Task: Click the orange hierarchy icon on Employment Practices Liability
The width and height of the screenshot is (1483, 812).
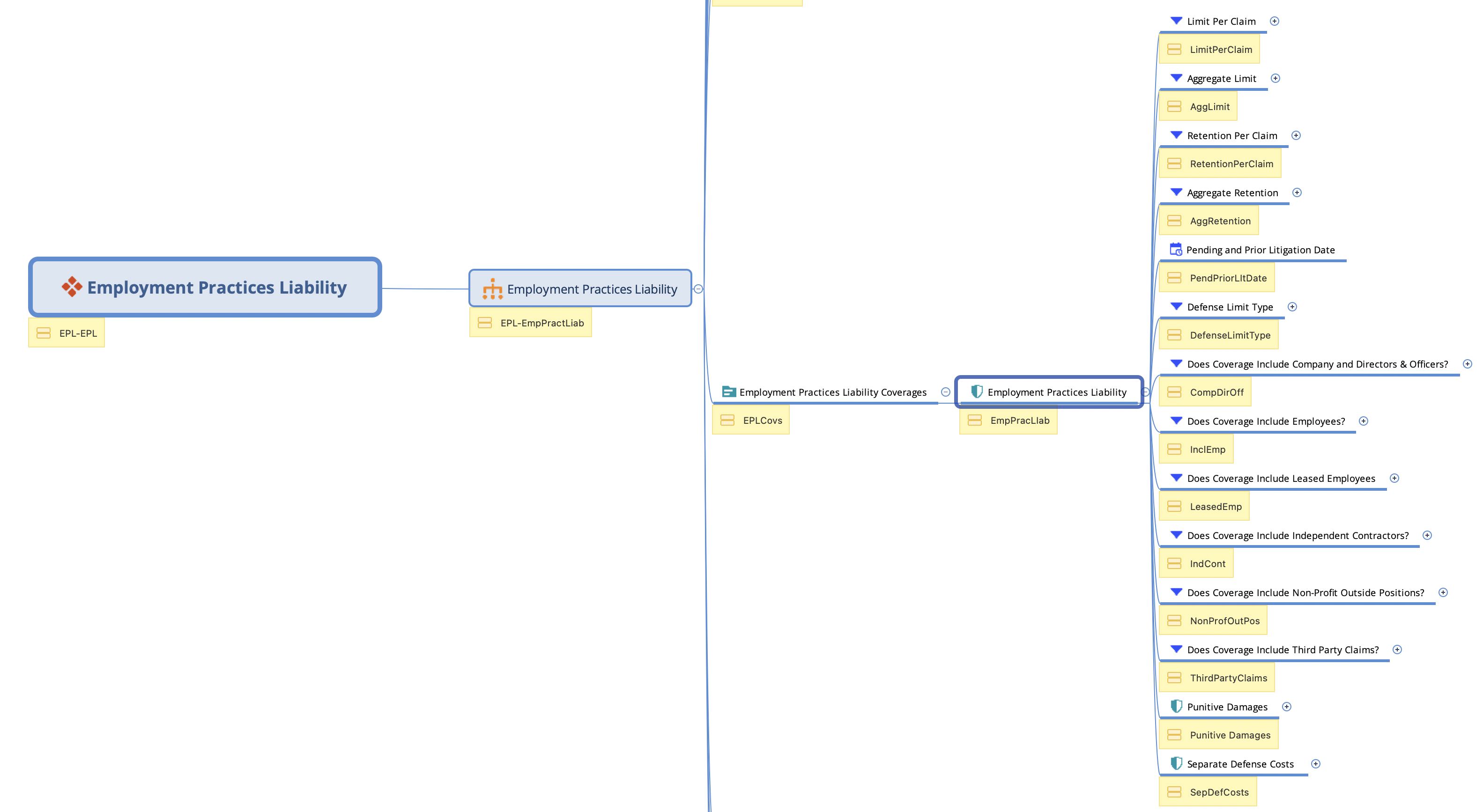Action: (x=492, y=289)
